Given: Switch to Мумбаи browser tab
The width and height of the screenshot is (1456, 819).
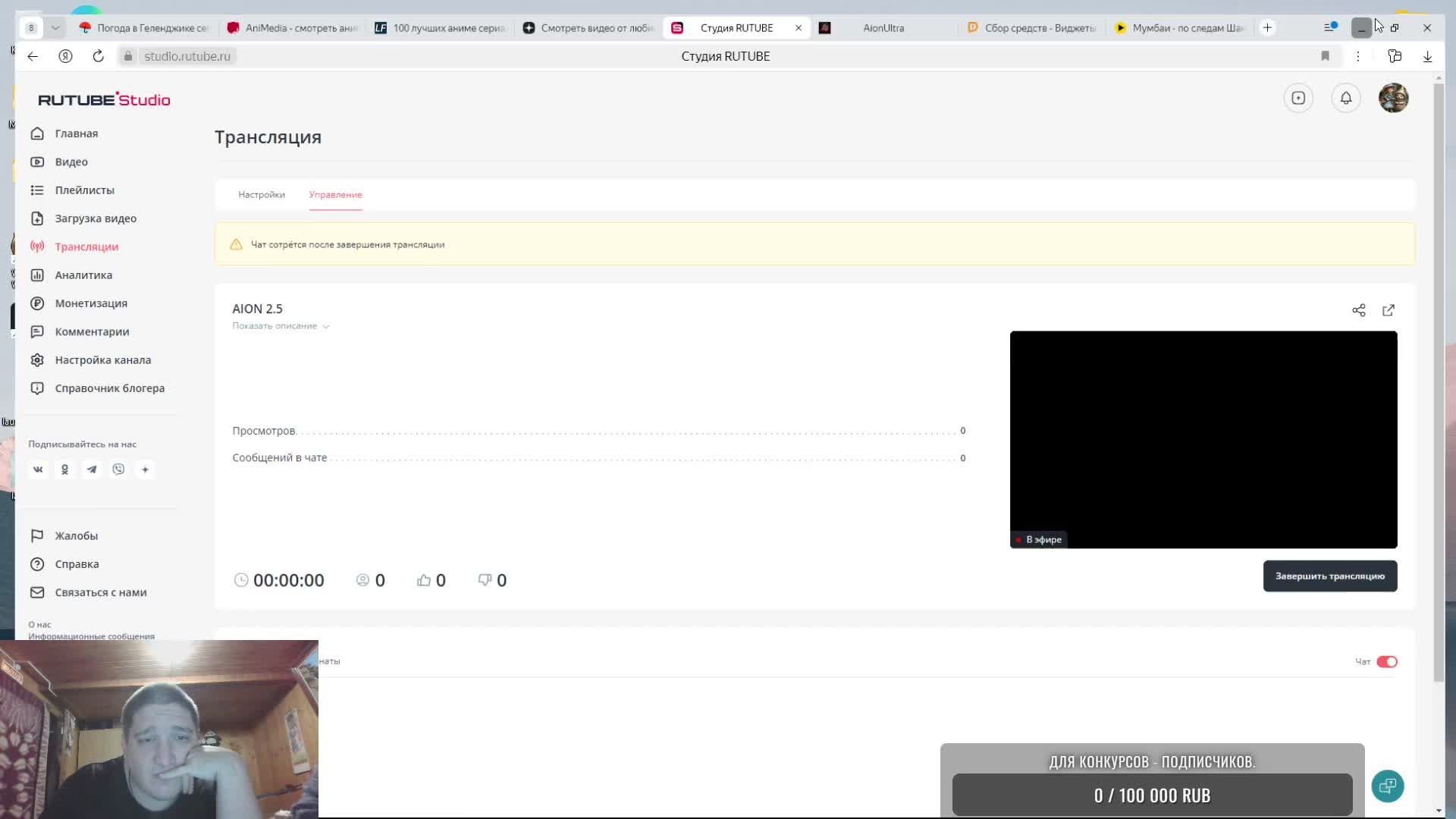Looking at the screenshot, I should (x=1180, y=28).
